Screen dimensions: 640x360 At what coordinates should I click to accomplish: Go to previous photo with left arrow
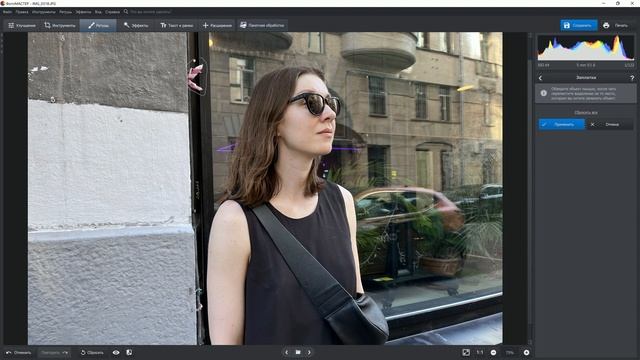click(x=287, y=352)
